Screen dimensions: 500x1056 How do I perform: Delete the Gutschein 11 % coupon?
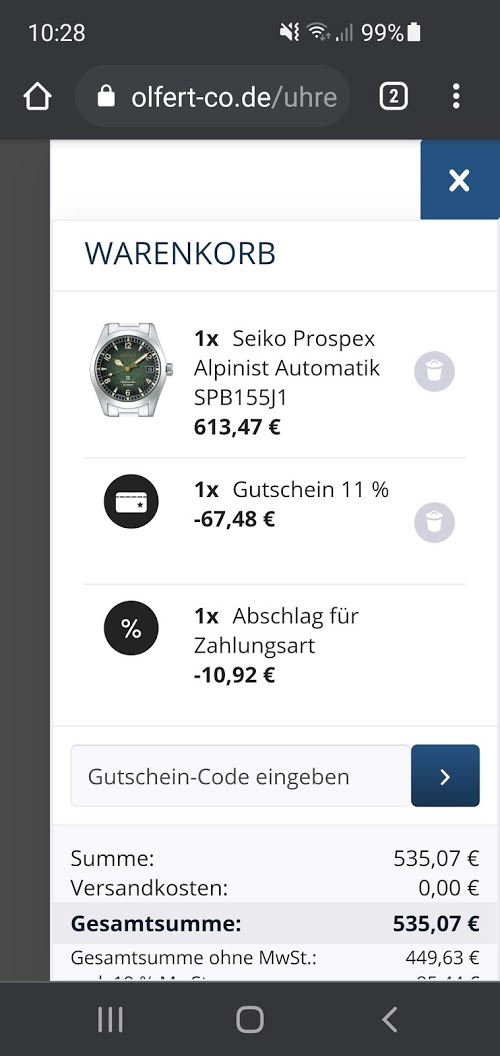pos(434,523)
